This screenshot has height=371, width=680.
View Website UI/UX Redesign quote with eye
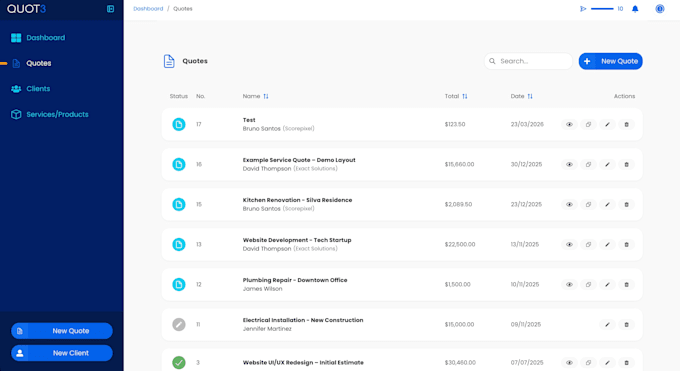tap(569, 363)
